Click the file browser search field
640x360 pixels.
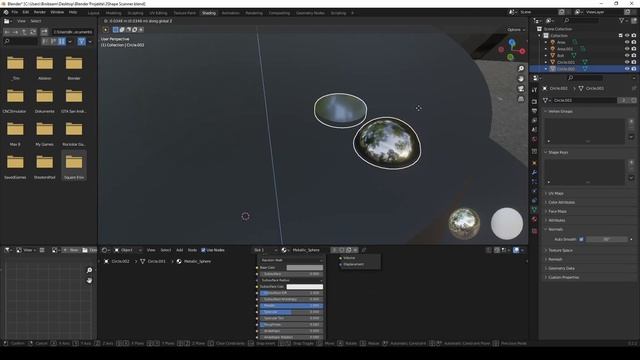click(20, 41)
